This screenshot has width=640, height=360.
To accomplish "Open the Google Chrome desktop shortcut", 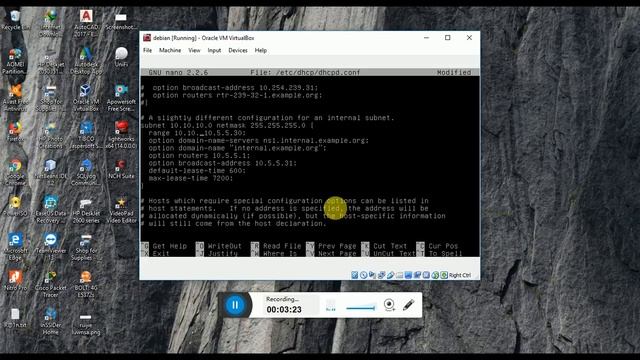I will 15,172.
